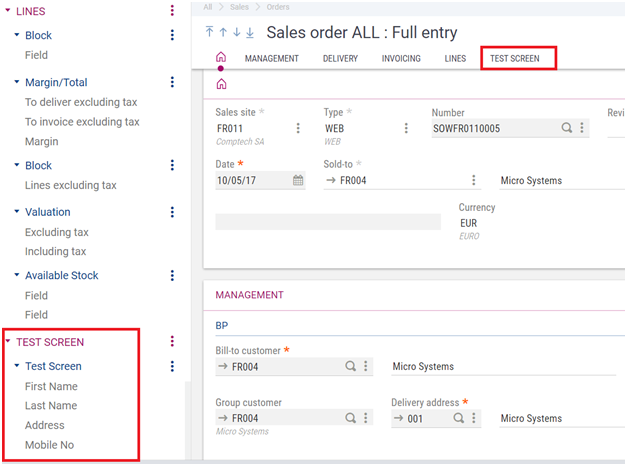Collapse the Available Stock block
Image resolution: width=628 pixels, height=466 pixels.
click(17, 275)
